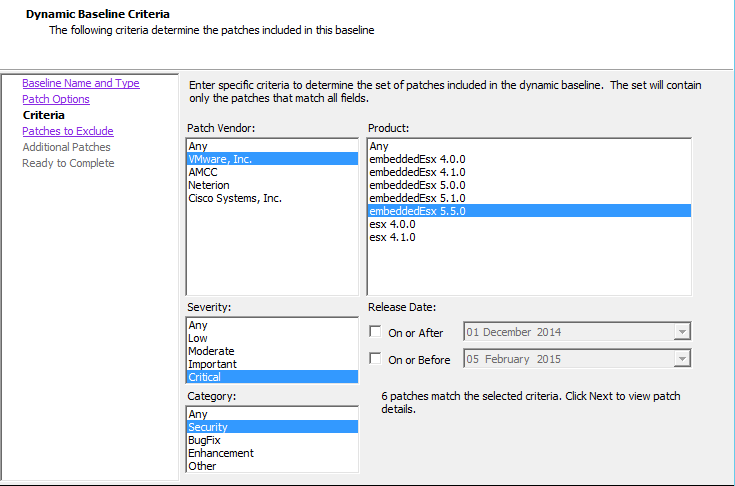Choose Enhancement category
Viewport: 735px width, 486px height.
221,453
